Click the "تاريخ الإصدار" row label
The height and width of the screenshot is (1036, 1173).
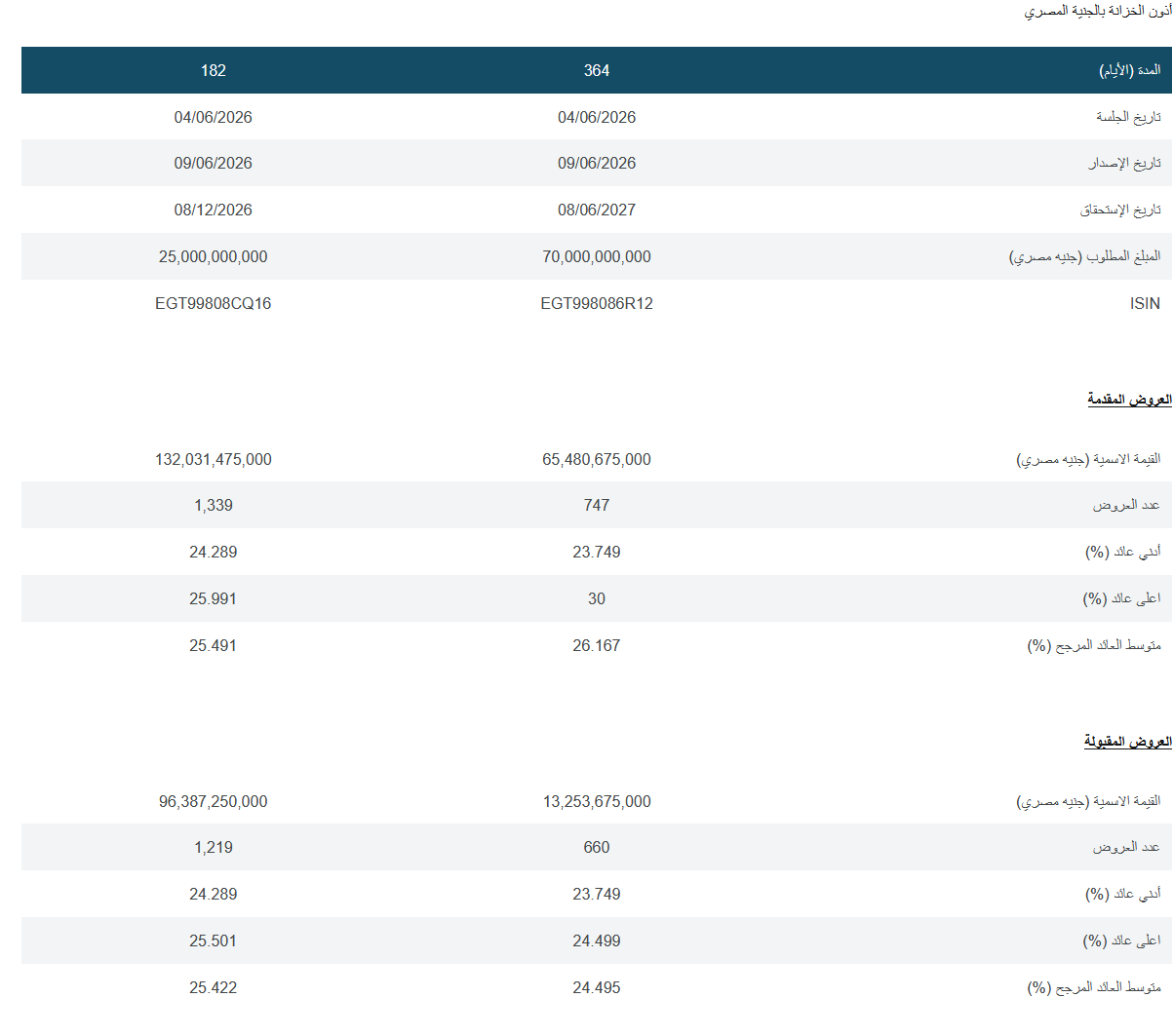click(1125, 163)
